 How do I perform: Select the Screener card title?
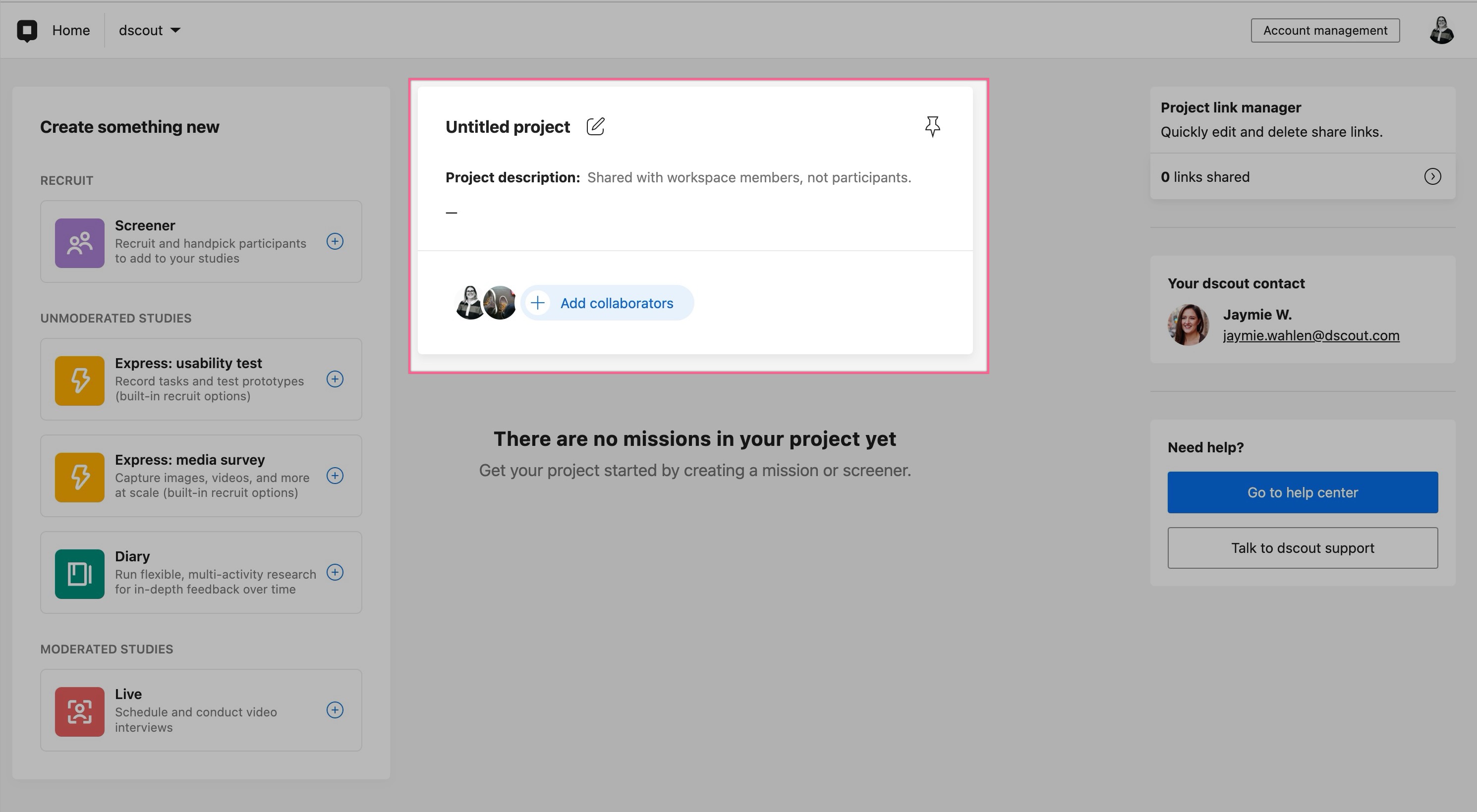[x=145, y=225]
